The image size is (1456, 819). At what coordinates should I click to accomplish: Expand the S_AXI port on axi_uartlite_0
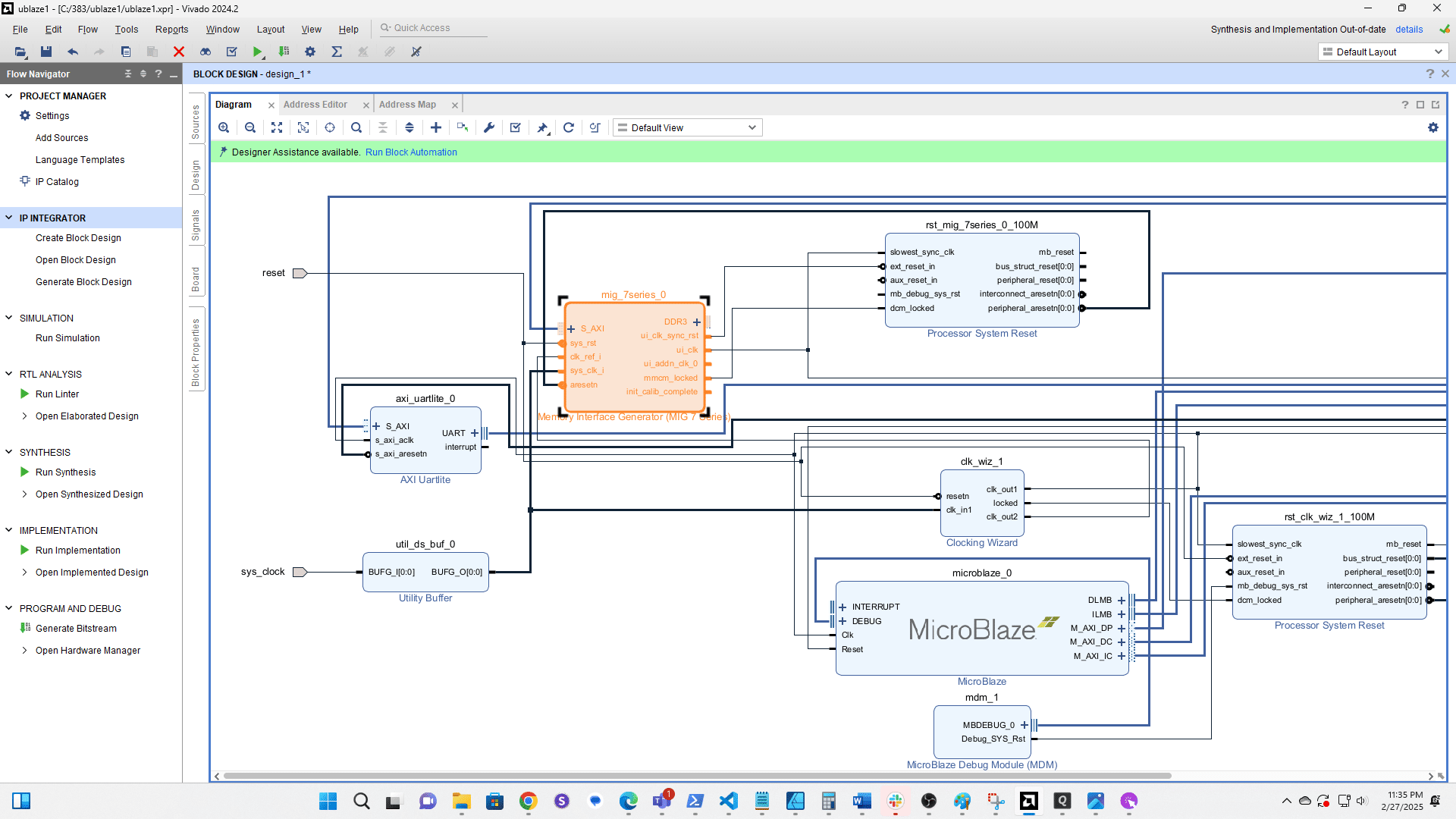click(x=377, y=426)
